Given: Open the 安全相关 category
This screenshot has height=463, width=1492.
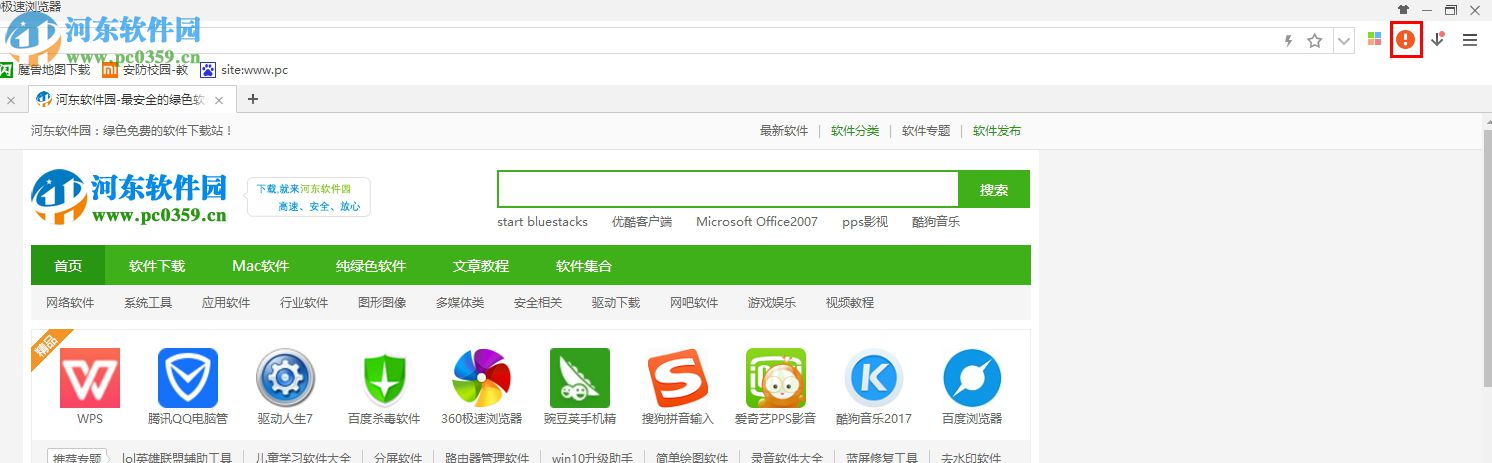Looking at the screenshot, I should (538, 303).
